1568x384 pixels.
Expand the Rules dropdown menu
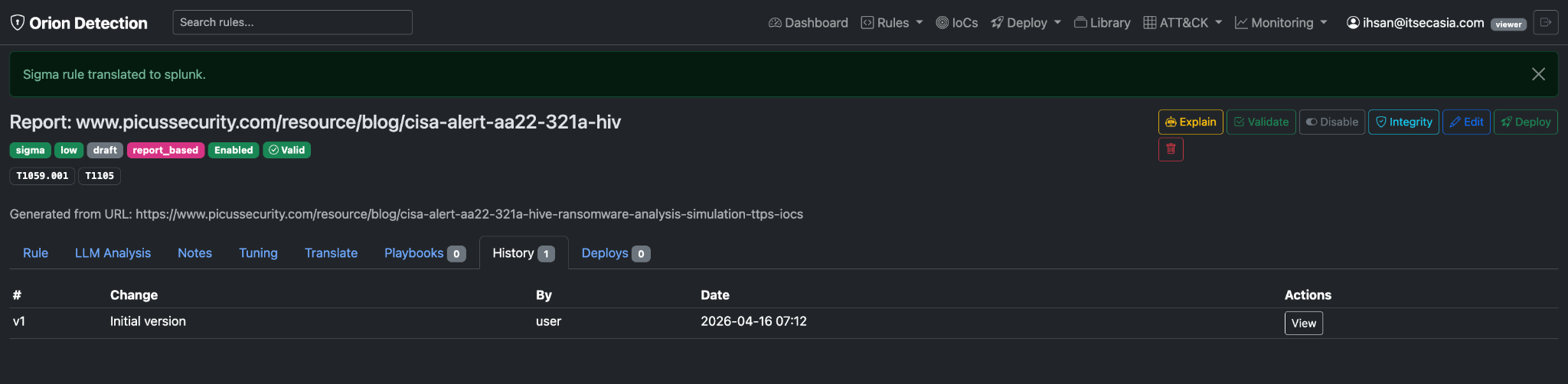point(892,23)
